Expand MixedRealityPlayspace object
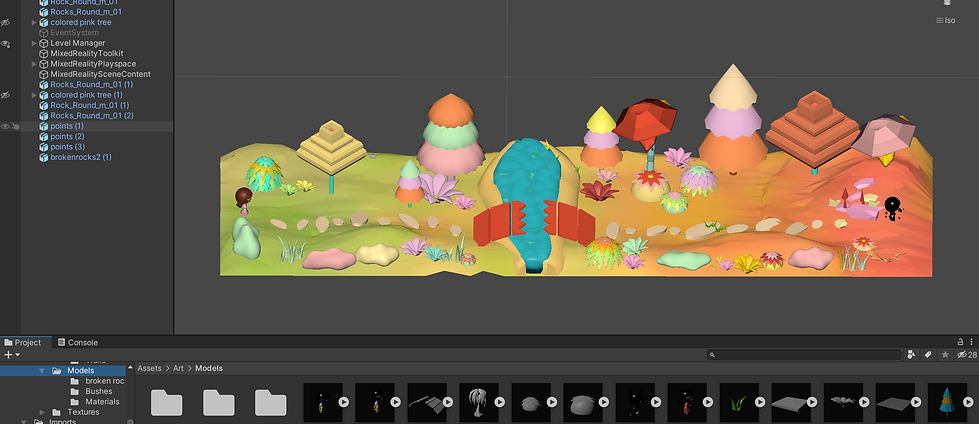Viewport: 979px width, 424px height. click(35, 64)
